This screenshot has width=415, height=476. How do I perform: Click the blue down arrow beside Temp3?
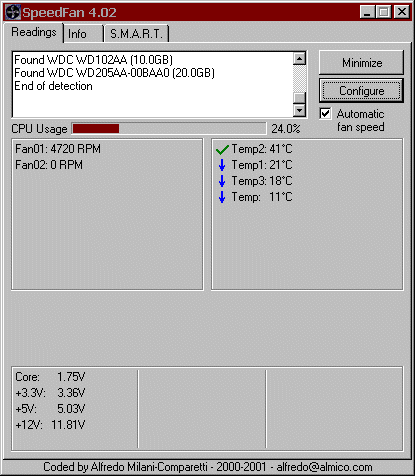(x=222, y=181)
